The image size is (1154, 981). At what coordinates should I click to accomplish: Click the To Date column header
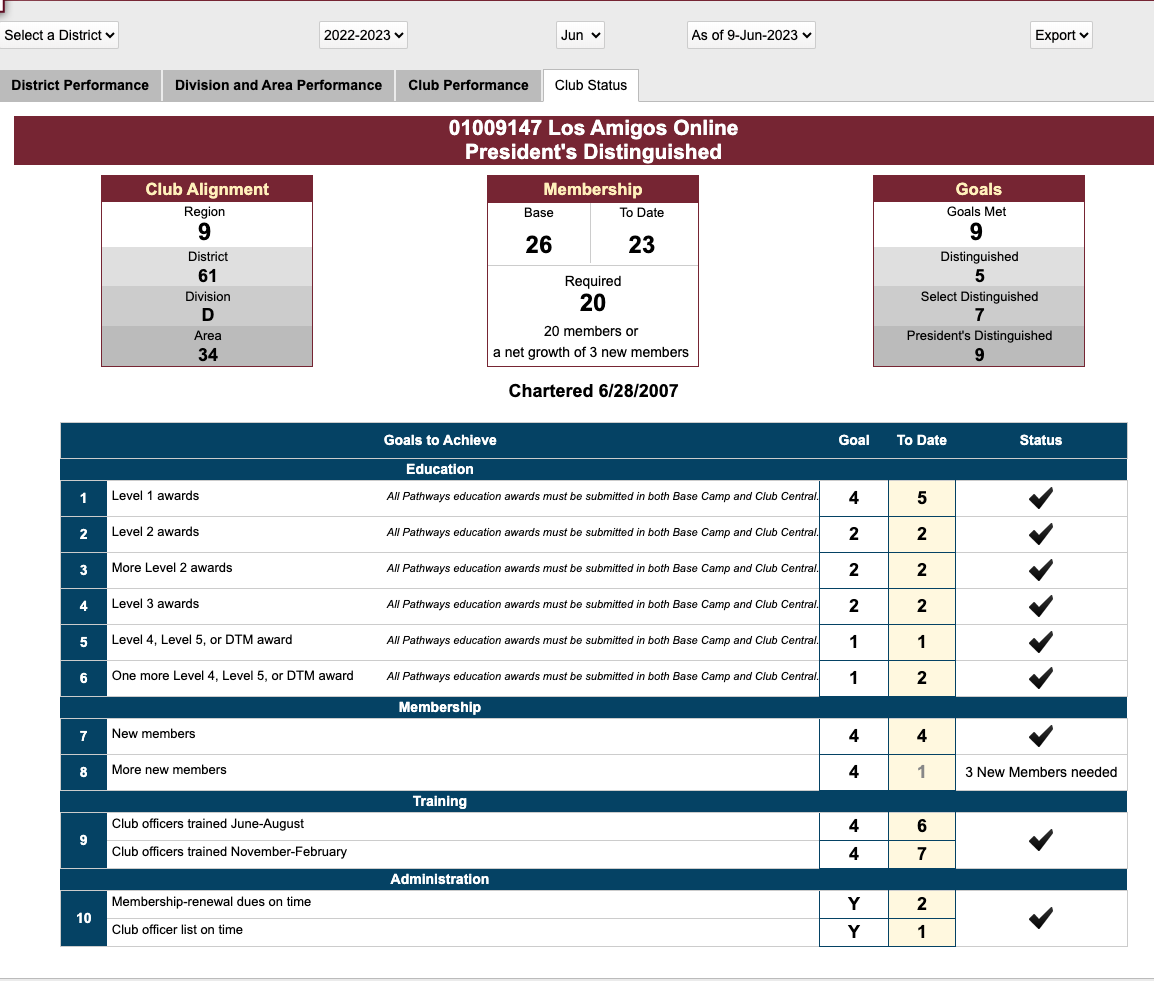tap(921, 440)
